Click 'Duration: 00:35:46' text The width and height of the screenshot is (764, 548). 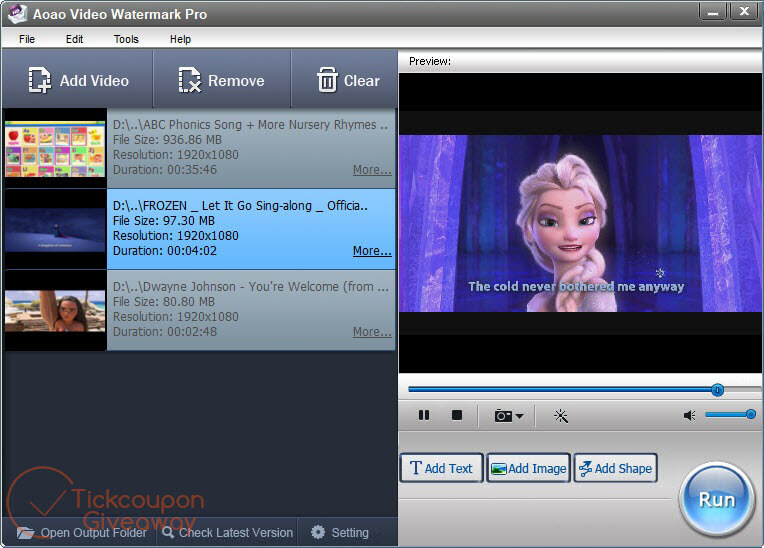click(x=165, y=170)
